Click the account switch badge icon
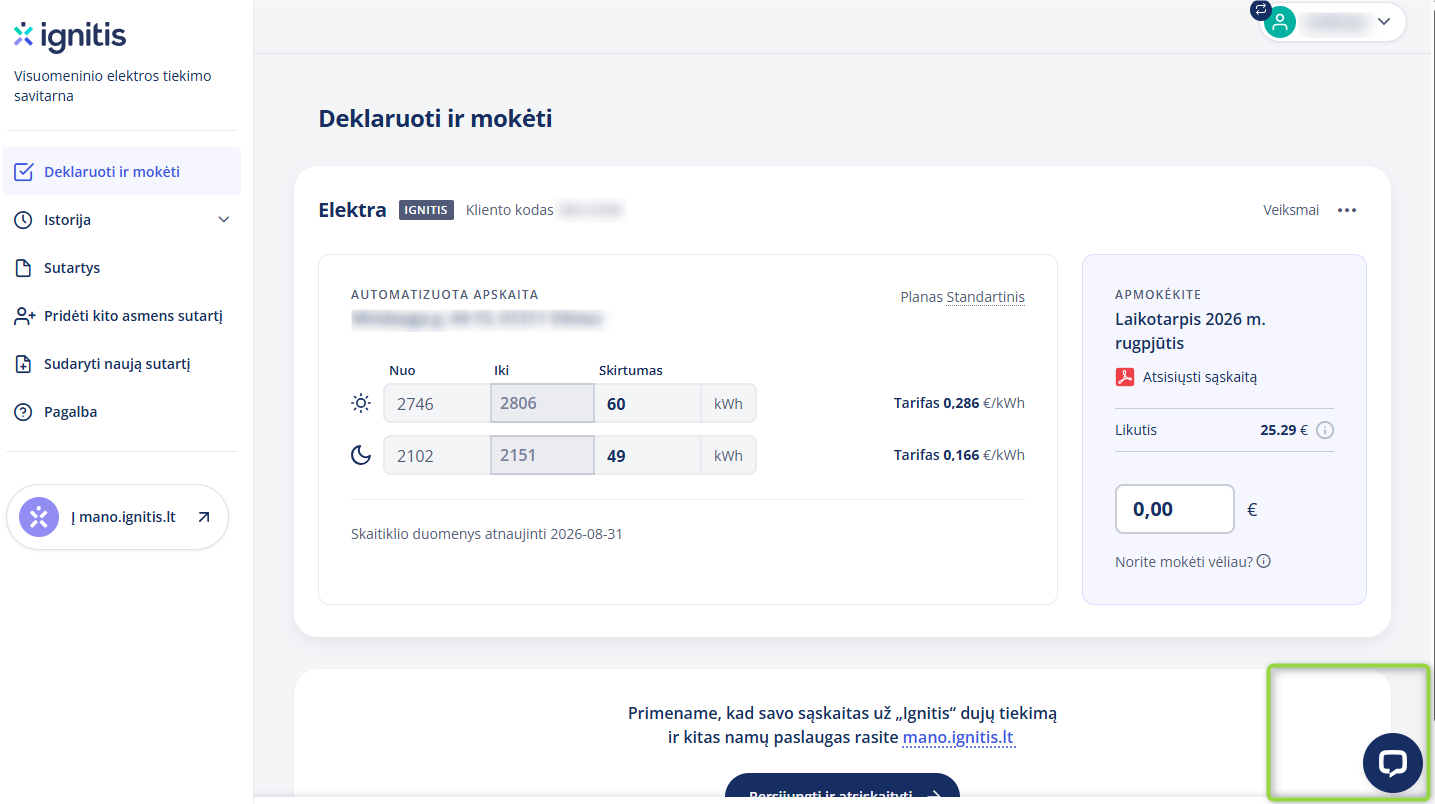This screenshot has width=1435, height=804. pyautogui.click(x=1260, y=10)
